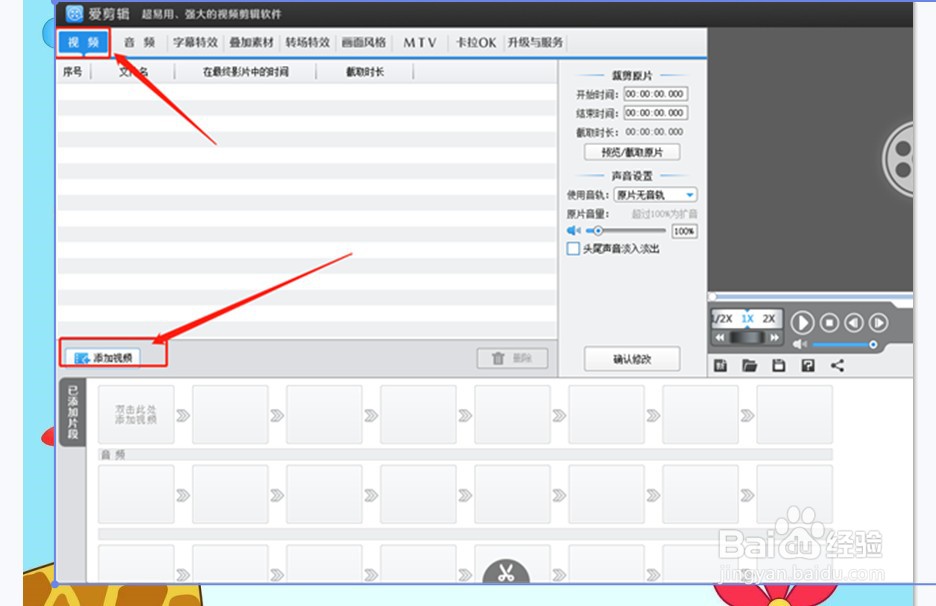Set playback speed to 2X
This screenshot has width=936, height=606.
pos(769,319)
